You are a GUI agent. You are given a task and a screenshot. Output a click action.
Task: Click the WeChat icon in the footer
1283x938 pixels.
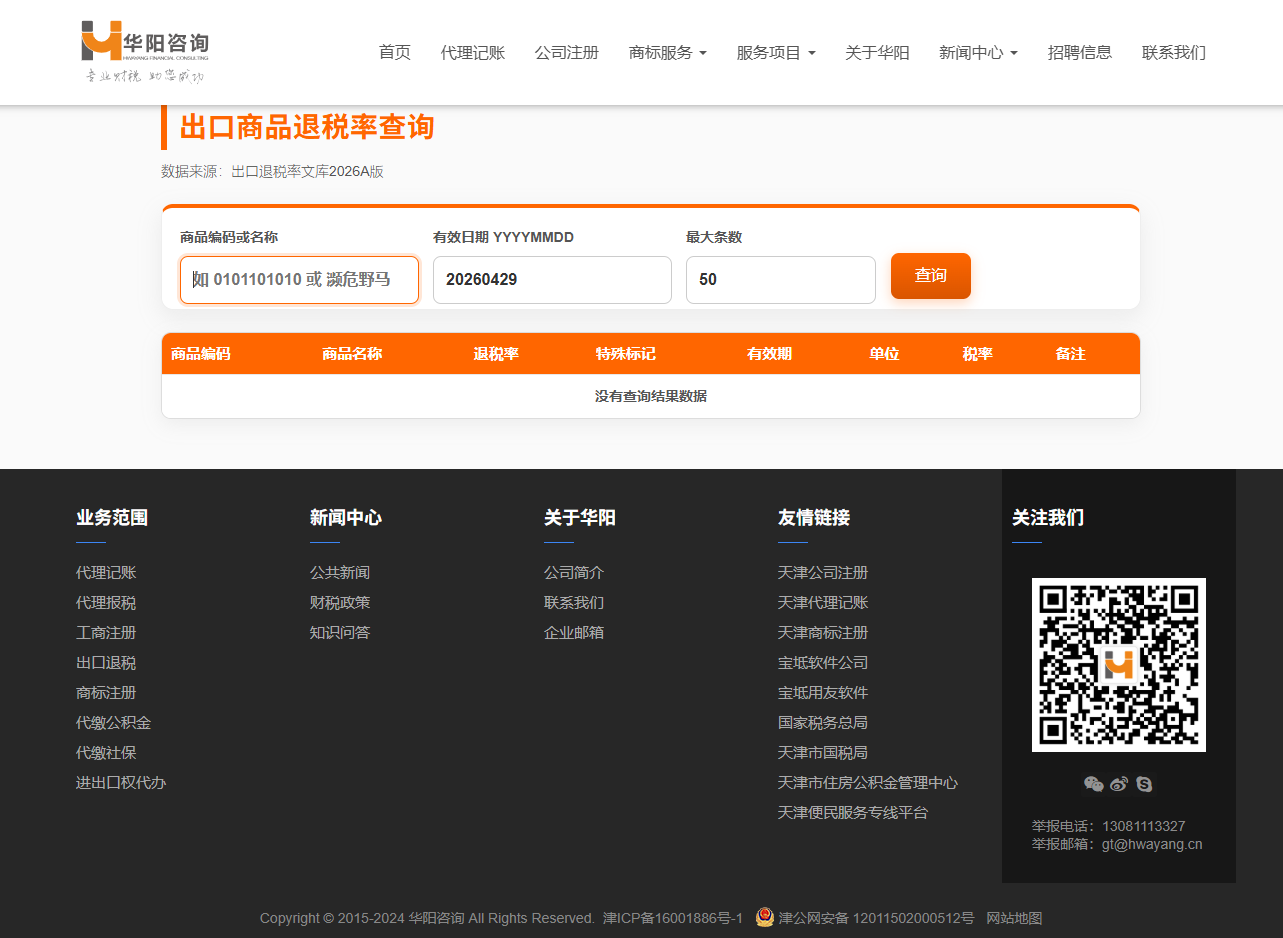1093,784
